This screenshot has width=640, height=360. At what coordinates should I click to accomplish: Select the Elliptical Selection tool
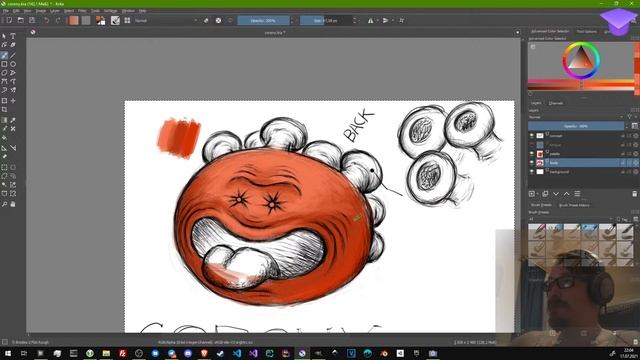(13, 167)
